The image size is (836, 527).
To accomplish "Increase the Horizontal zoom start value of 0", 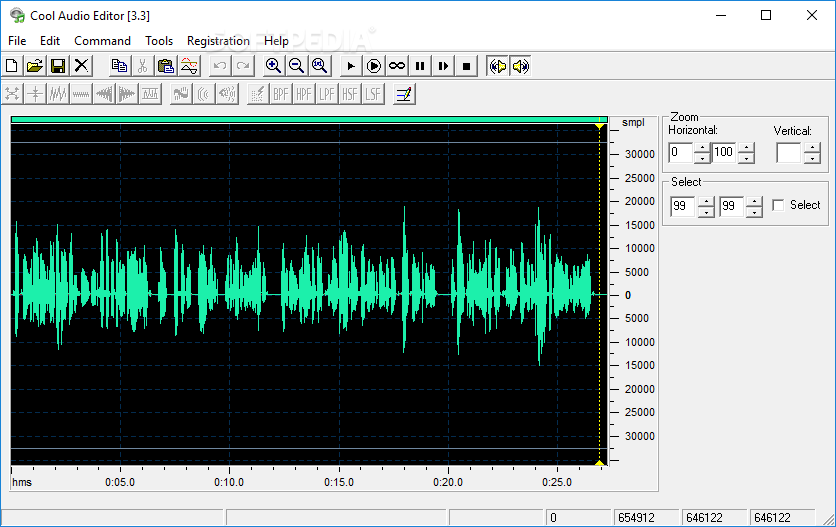I will (x=702, y=148).
